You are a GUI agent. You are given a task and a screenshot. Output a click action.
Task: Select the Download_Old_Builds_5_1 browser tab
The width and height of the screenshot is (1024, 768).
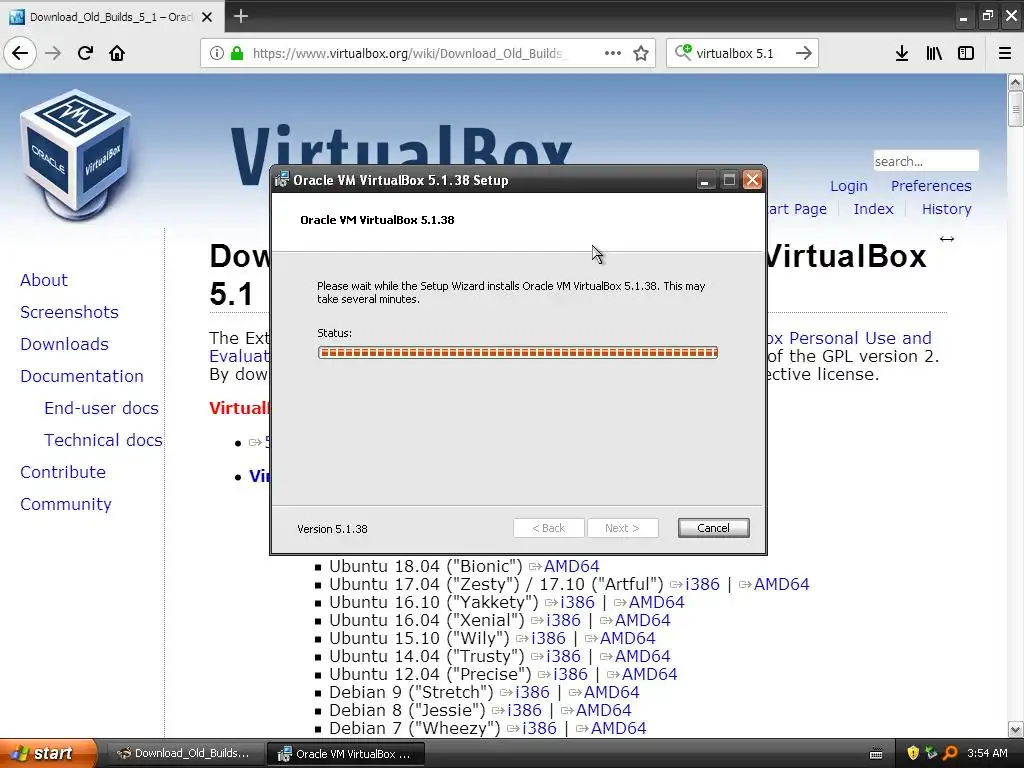point(113,17)
